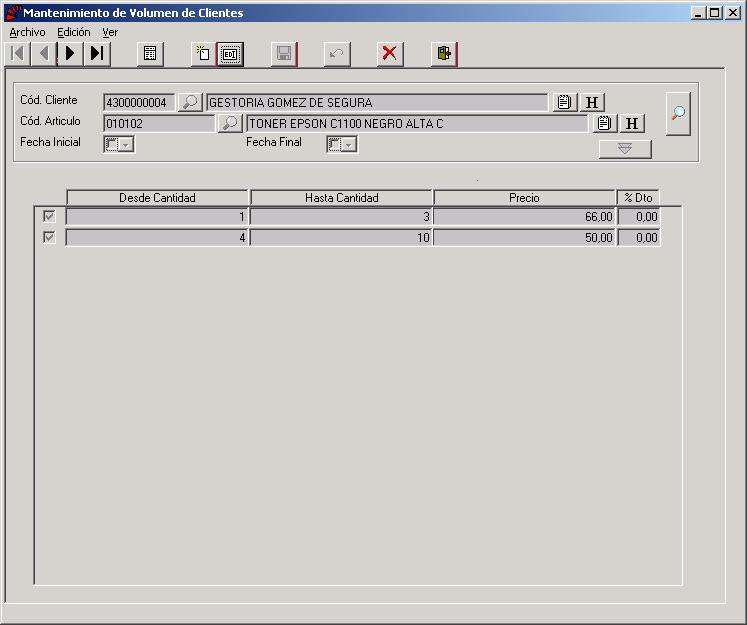The image size is (747, 625).
Task: Maximize the Mantenimiento de Volumen window
Action: (x=715, y=13)
